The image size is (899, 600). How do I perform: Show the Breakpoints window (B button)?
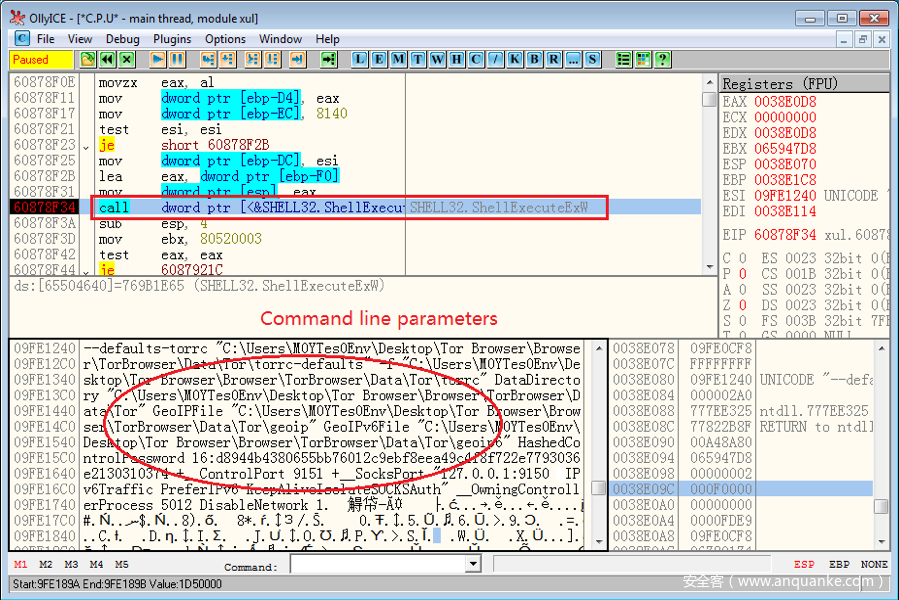(534, 60)
